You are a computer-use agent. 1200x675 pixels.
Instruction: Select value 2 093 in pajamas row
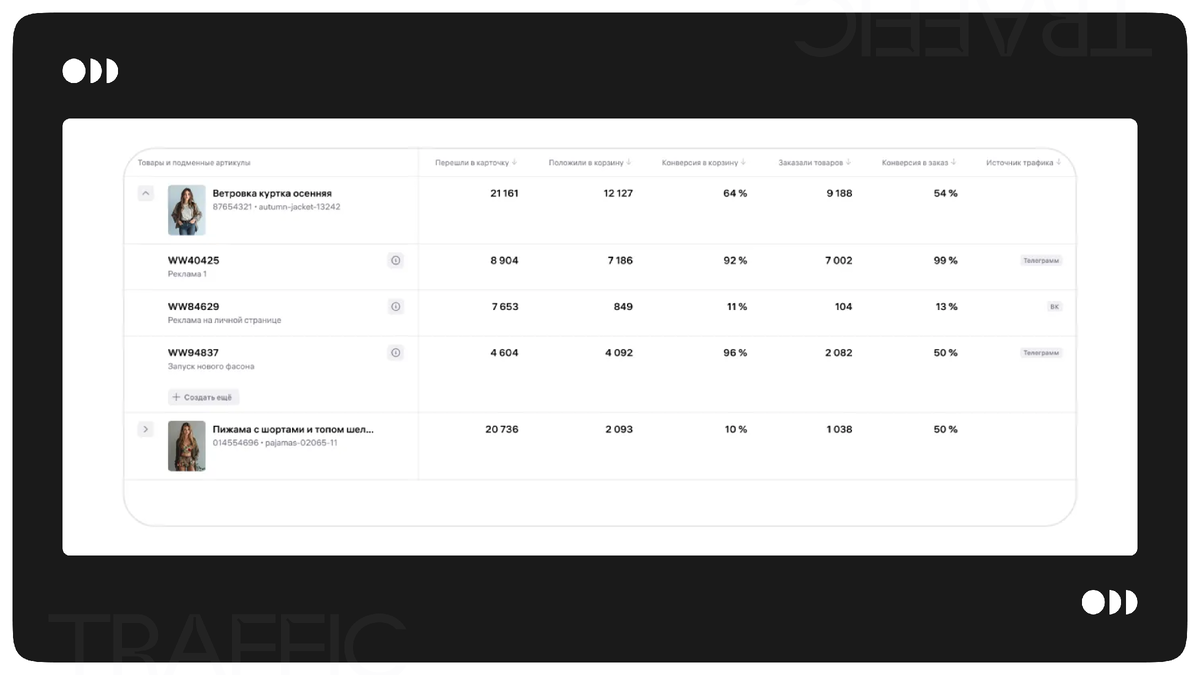[619, 429]
